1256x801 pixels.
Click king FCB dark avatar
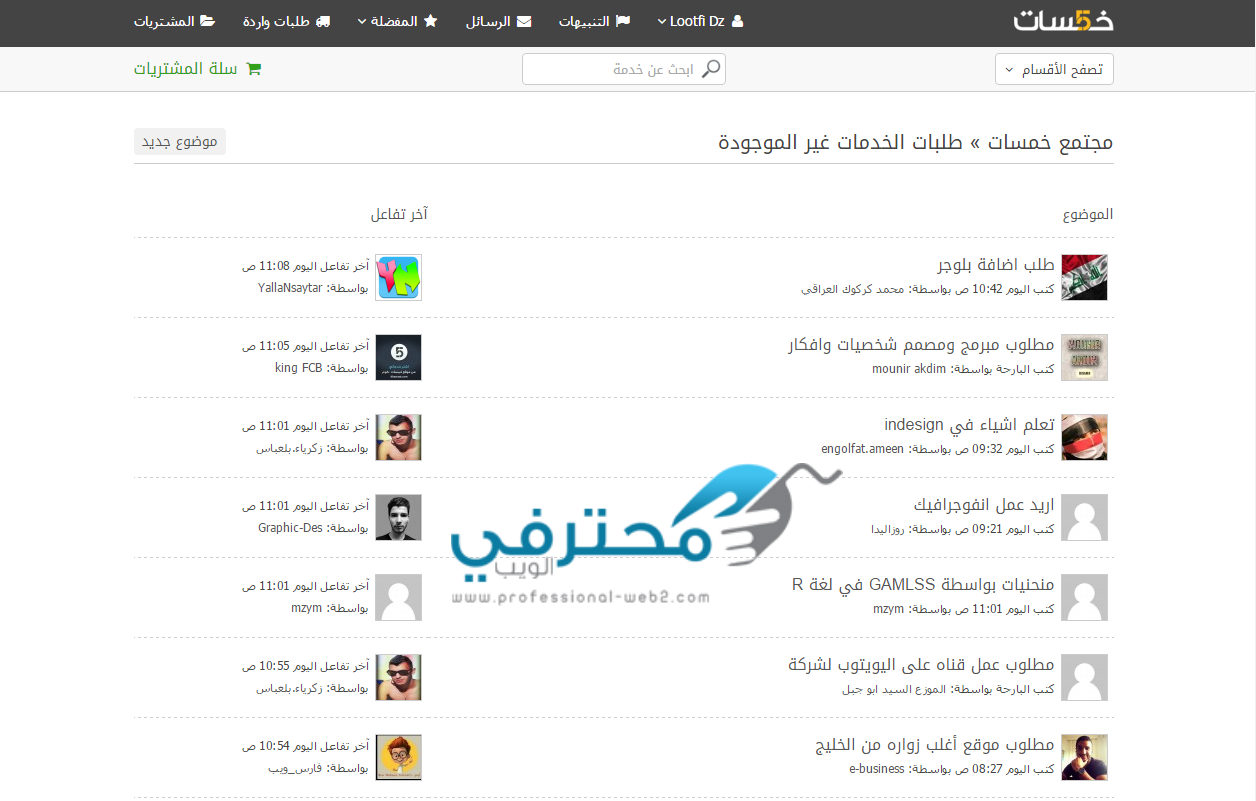(x=398, y=357)
